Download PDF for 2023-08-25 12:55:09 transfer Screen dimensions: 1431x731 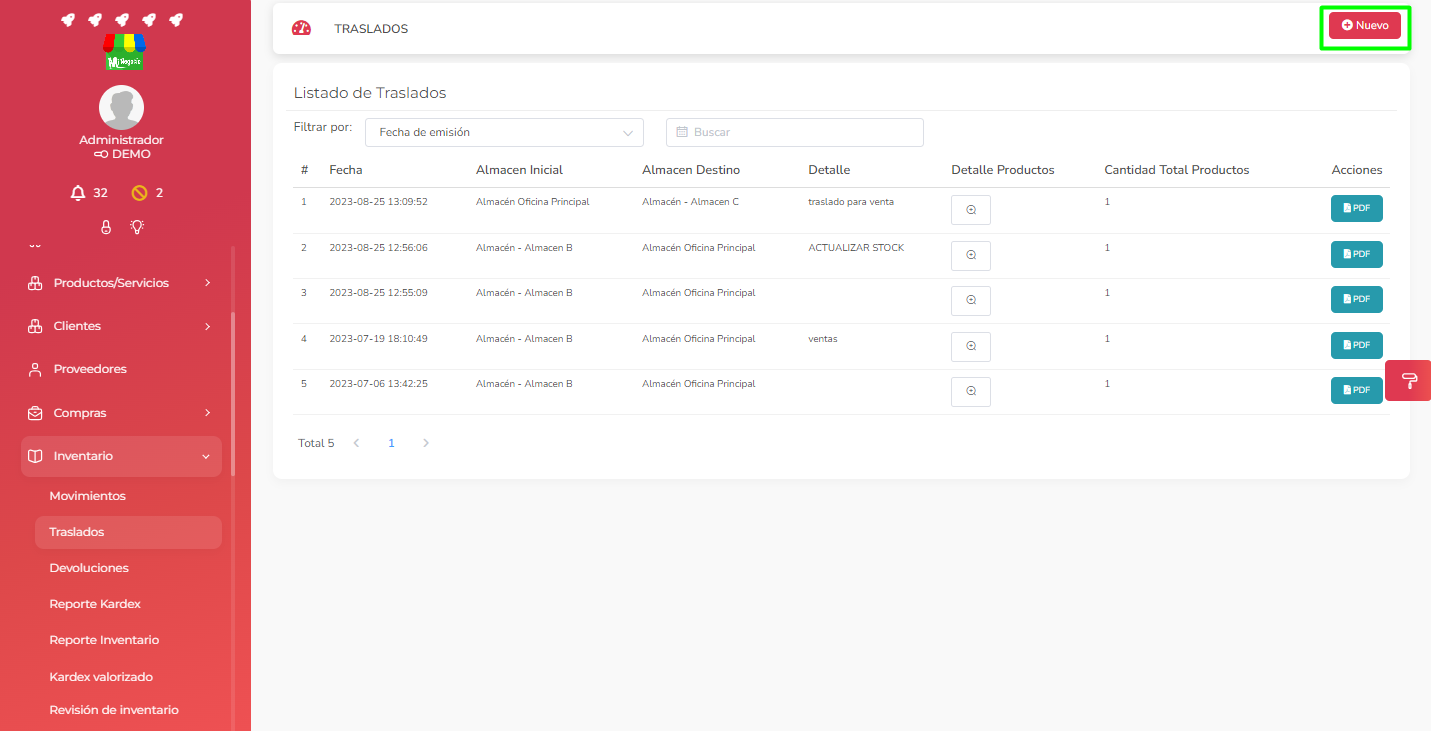1356,299
